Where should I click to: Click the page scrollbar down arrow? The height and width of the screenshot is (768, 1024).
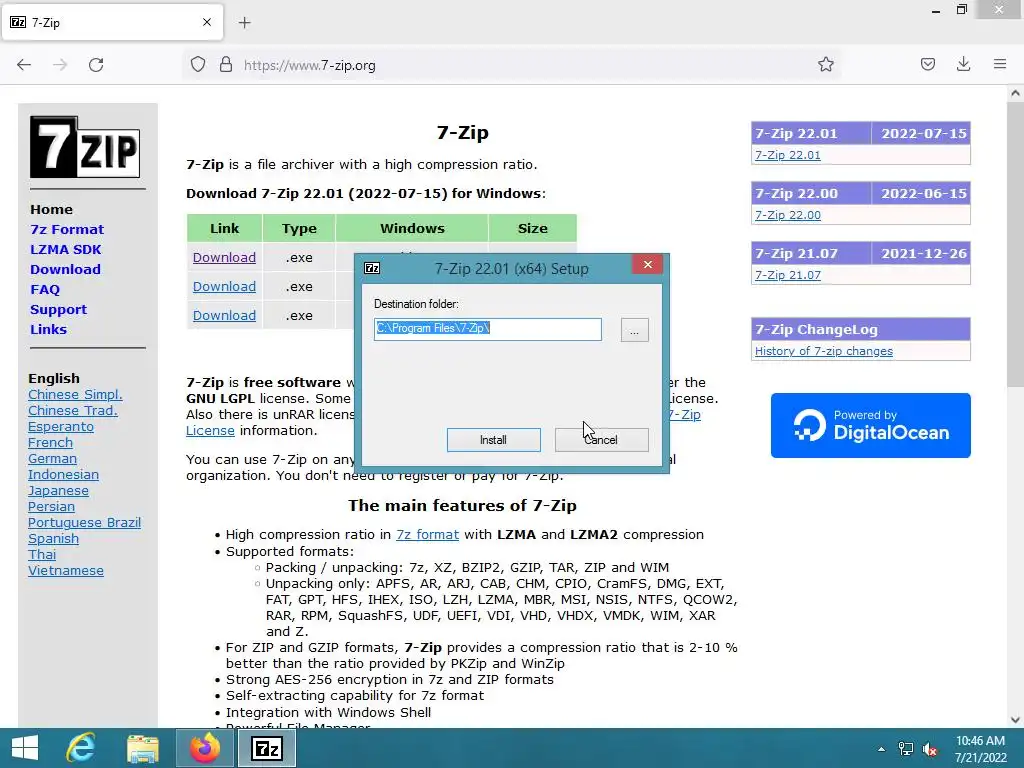[x=1015, y=720]
